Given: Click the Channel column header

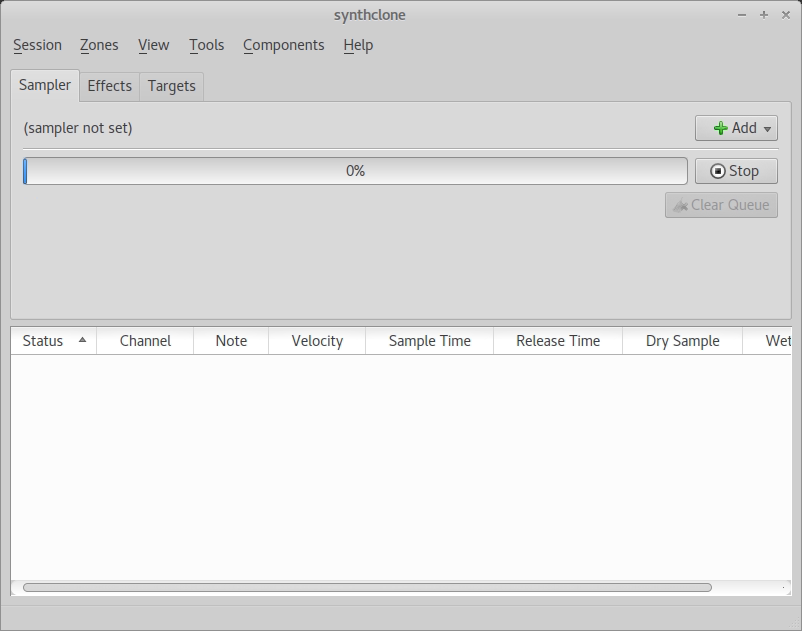Looking at the screenshot, I should point(145,341).
